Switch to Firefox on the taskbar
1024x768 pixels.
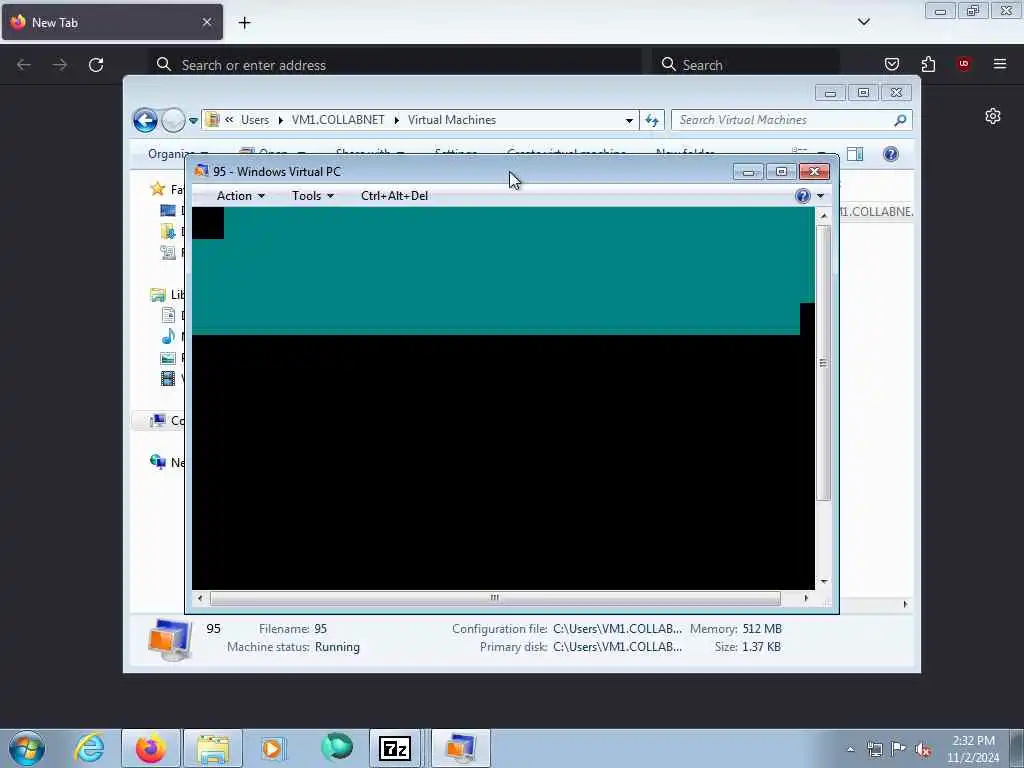[x=151, y=748]
